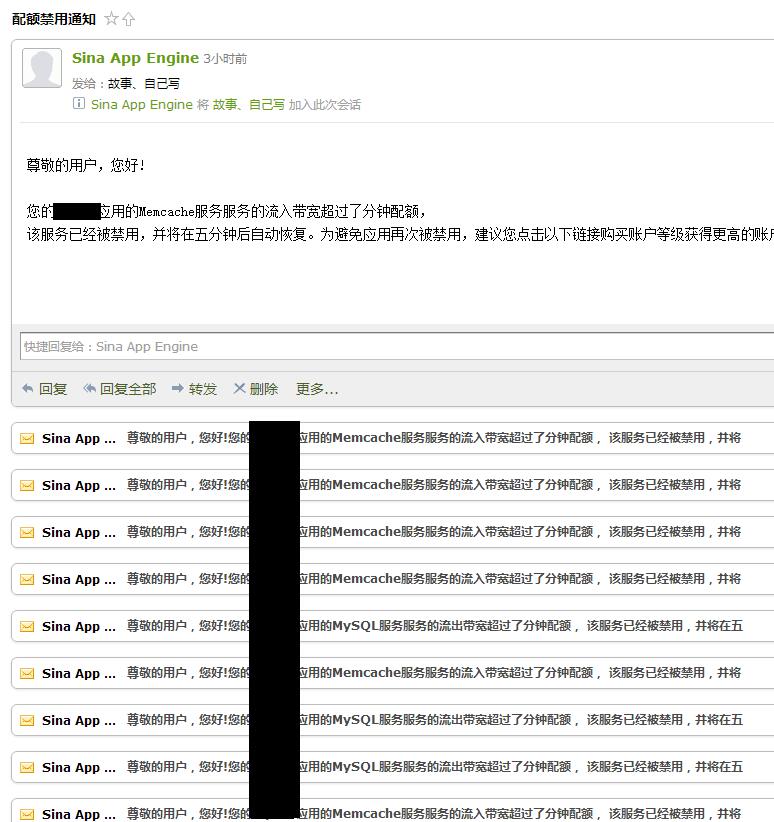Click the forward arrow icon
Image resolution: width=774 pixels, height=822 pixels.
pos(178,388)
